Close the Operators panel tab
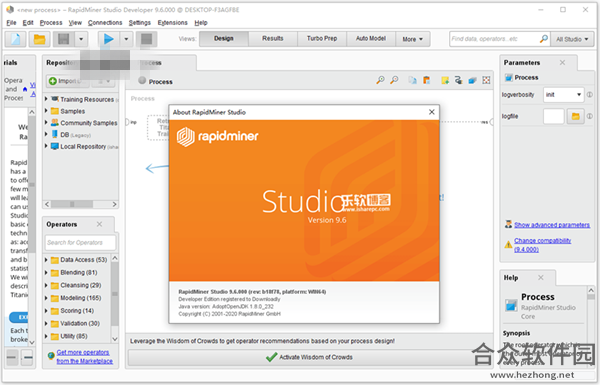 tap(99, 224)
